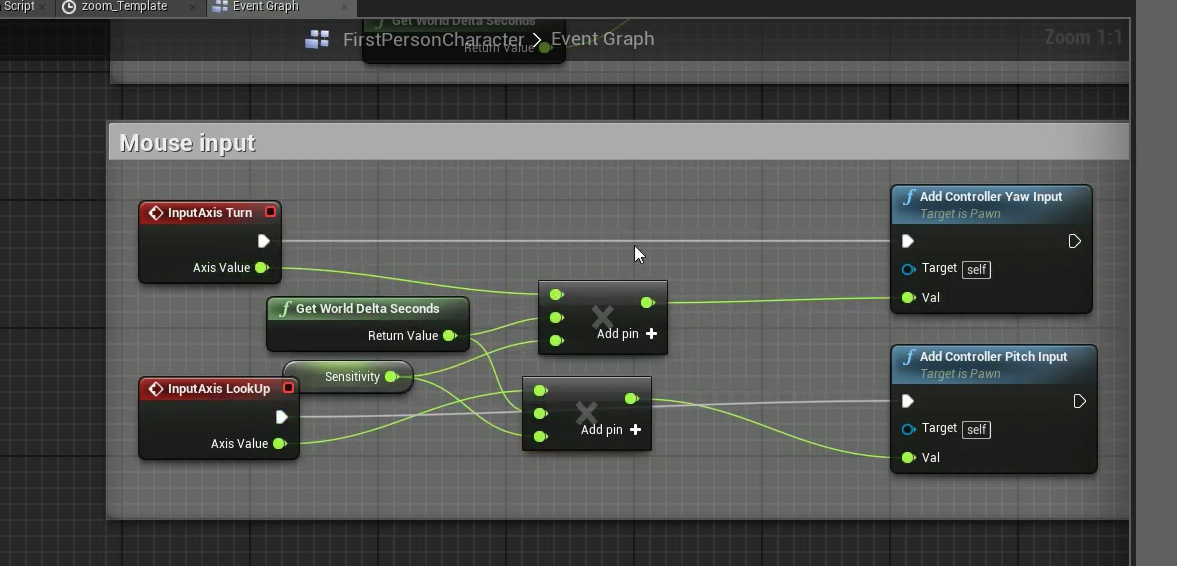Image resolution: width=1177 pixels, height=566 pixels.
Task: Click Yaw Input Target pin
Action: coord(908,269)
